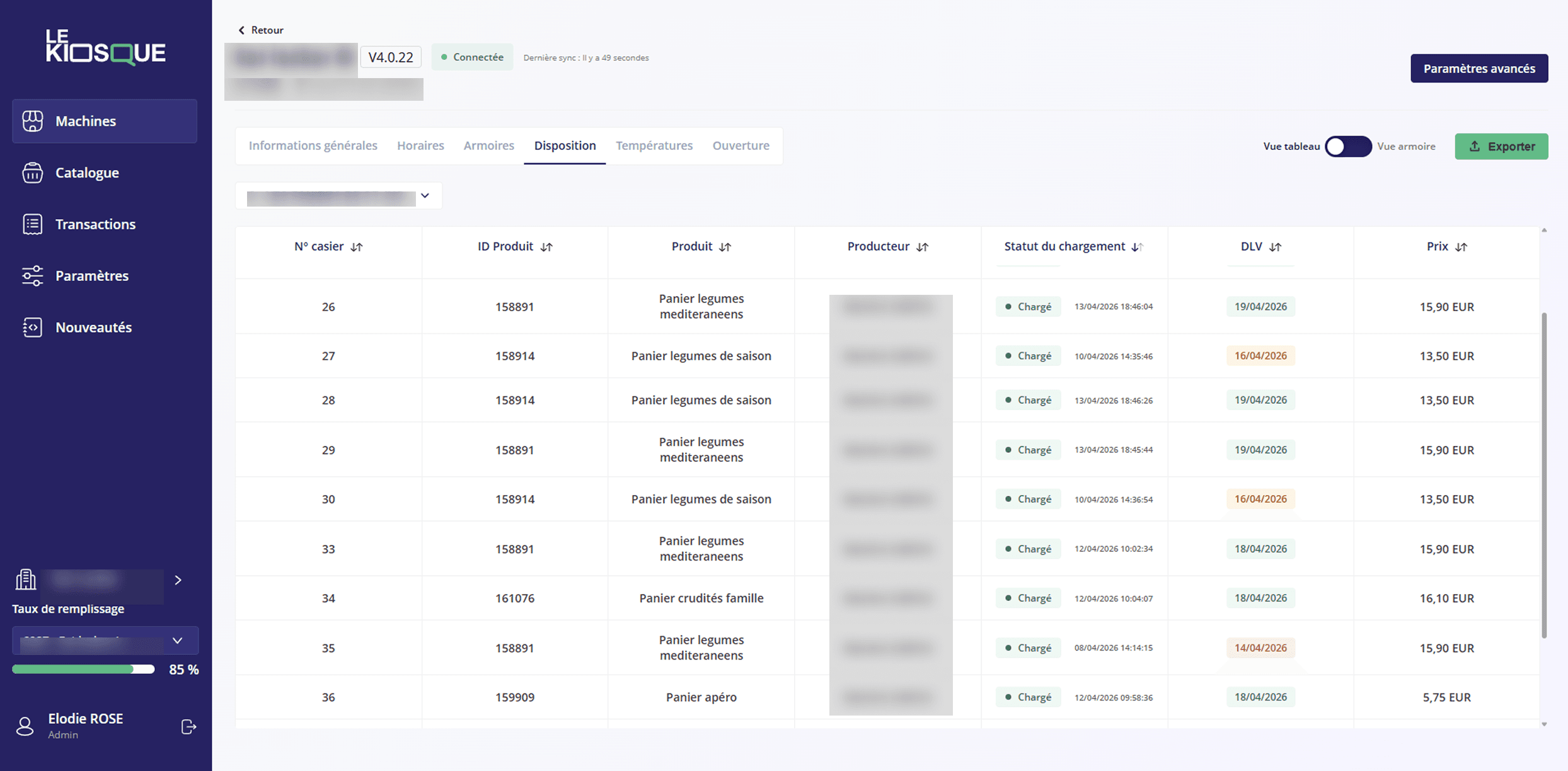Sort by Producteur column arrows
This screenshot has height=771, width=1568.
click(923, 247)
